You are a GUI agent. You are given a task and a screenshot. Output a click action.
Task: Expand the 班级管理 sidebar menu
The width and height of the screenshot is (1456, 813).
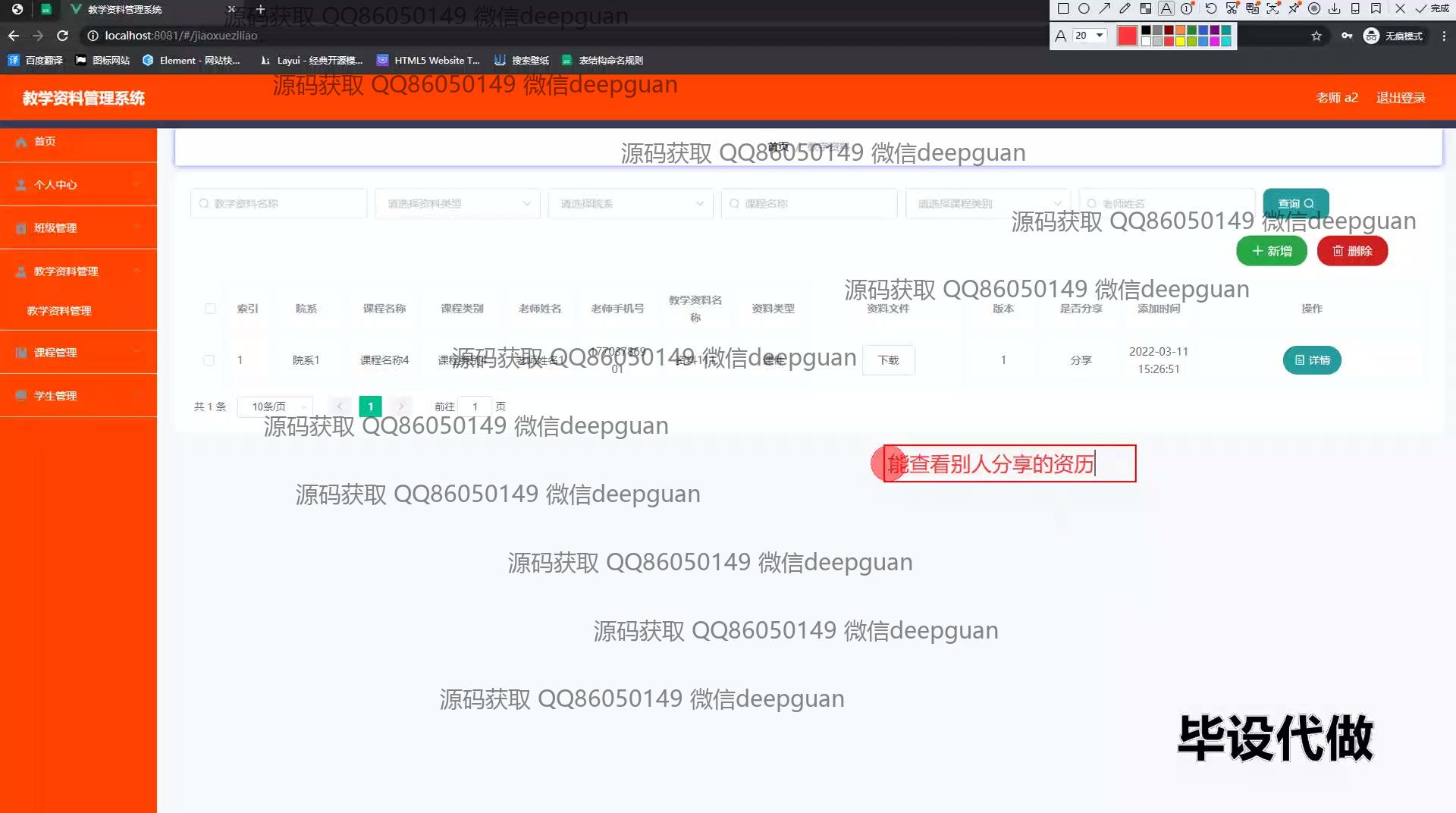tap(78, 228)
